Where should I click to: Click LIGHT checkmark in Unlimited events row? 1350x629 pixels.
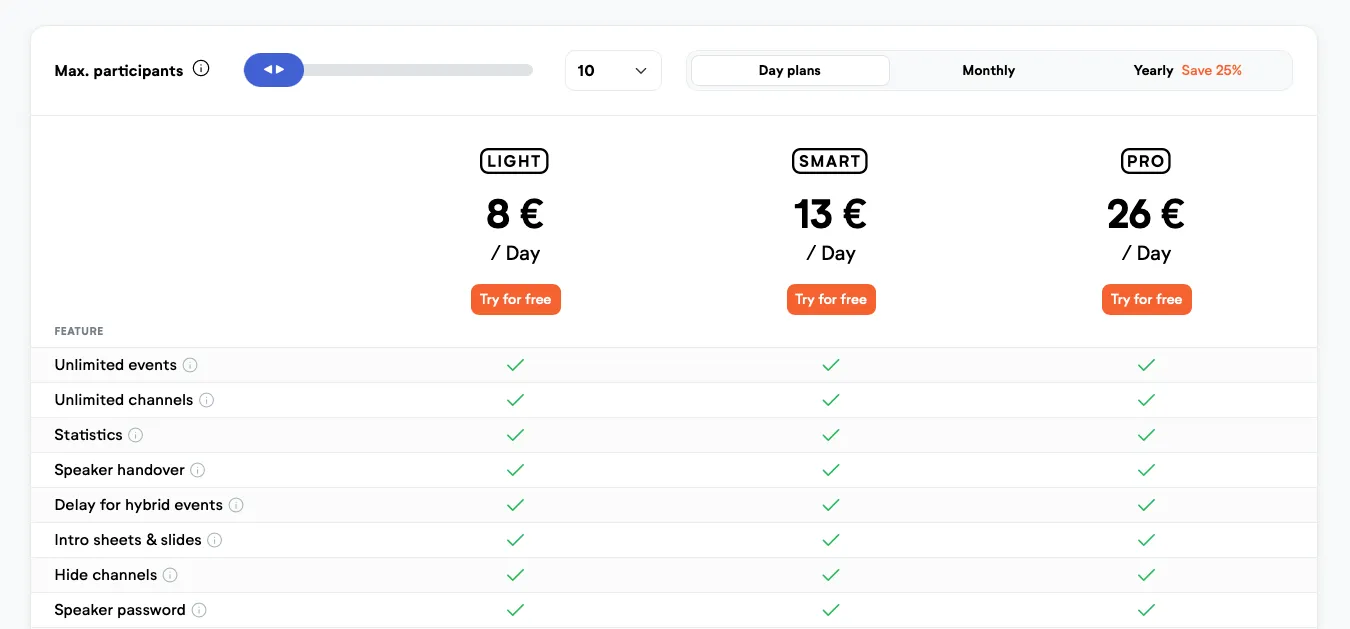pyautogui.click(x=515, y=365)
